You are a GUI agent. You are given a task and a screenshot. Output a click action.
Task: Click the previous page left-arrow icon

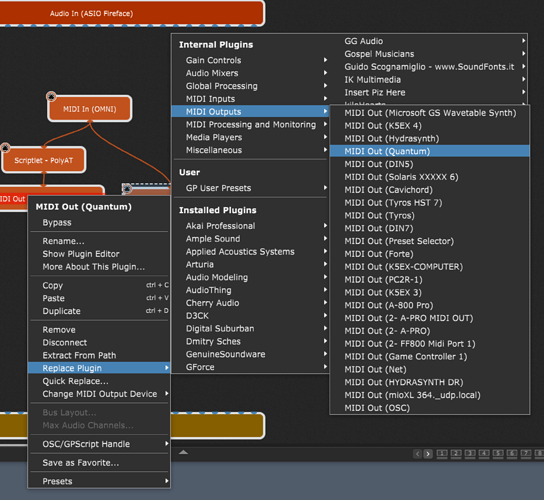(417, 454)
